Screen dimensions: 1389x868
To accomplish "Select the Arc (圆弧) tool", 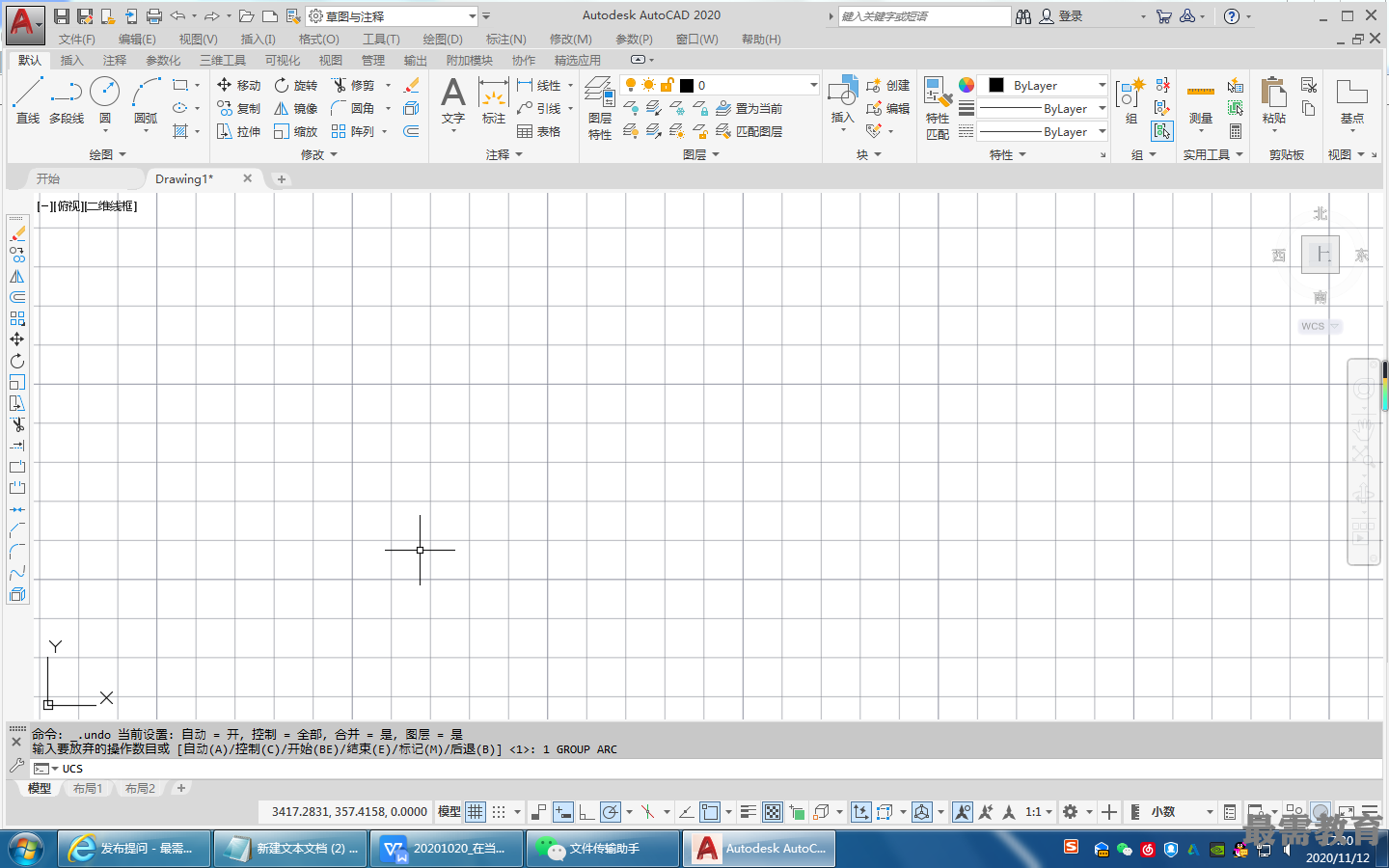I will [146, 100].
